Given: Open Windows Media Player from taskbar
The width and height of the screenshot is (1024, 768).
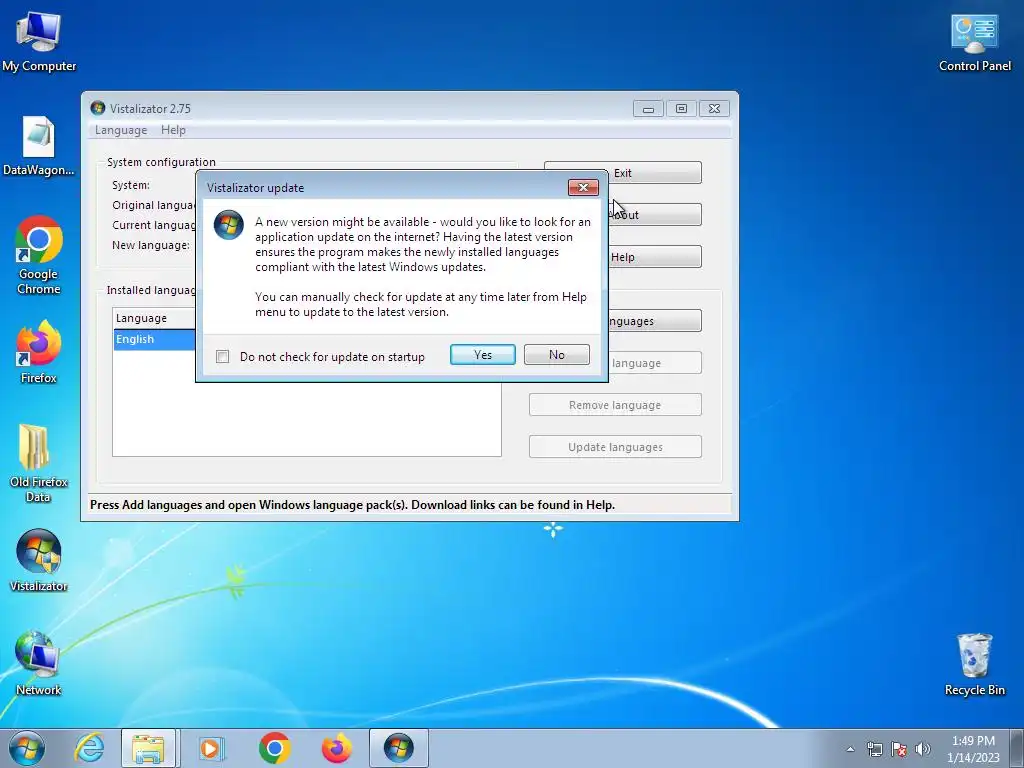Looking at the screenshot, I should 211,748.
